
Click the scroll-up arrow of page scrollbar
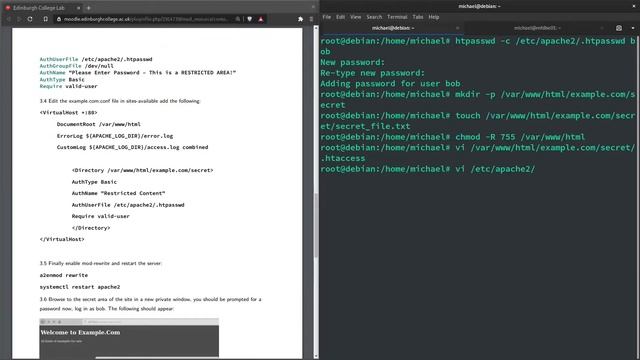[x=316, y=28]
